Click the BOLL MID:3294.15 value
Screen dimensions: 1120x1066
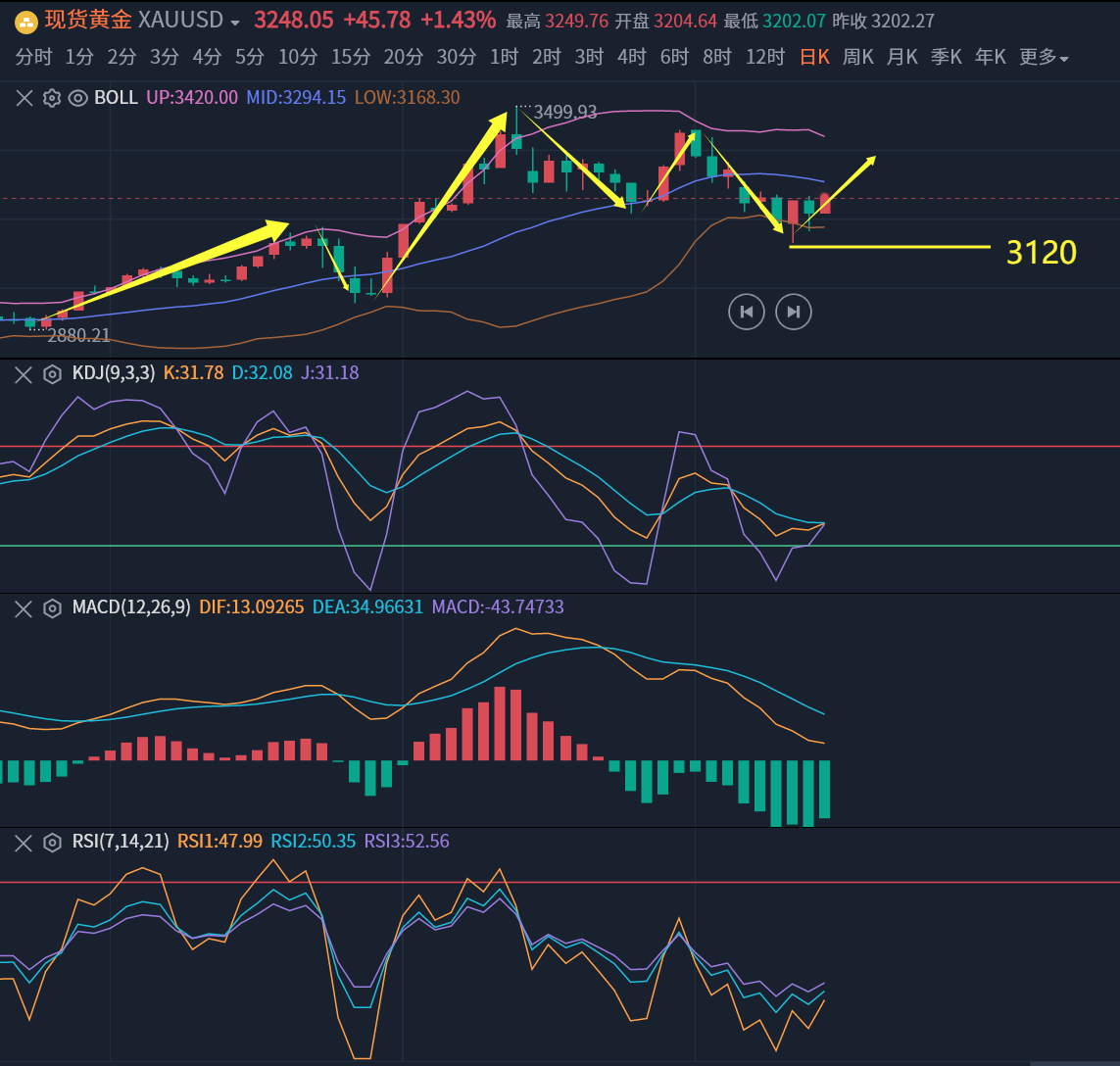(x=296, y=98)
